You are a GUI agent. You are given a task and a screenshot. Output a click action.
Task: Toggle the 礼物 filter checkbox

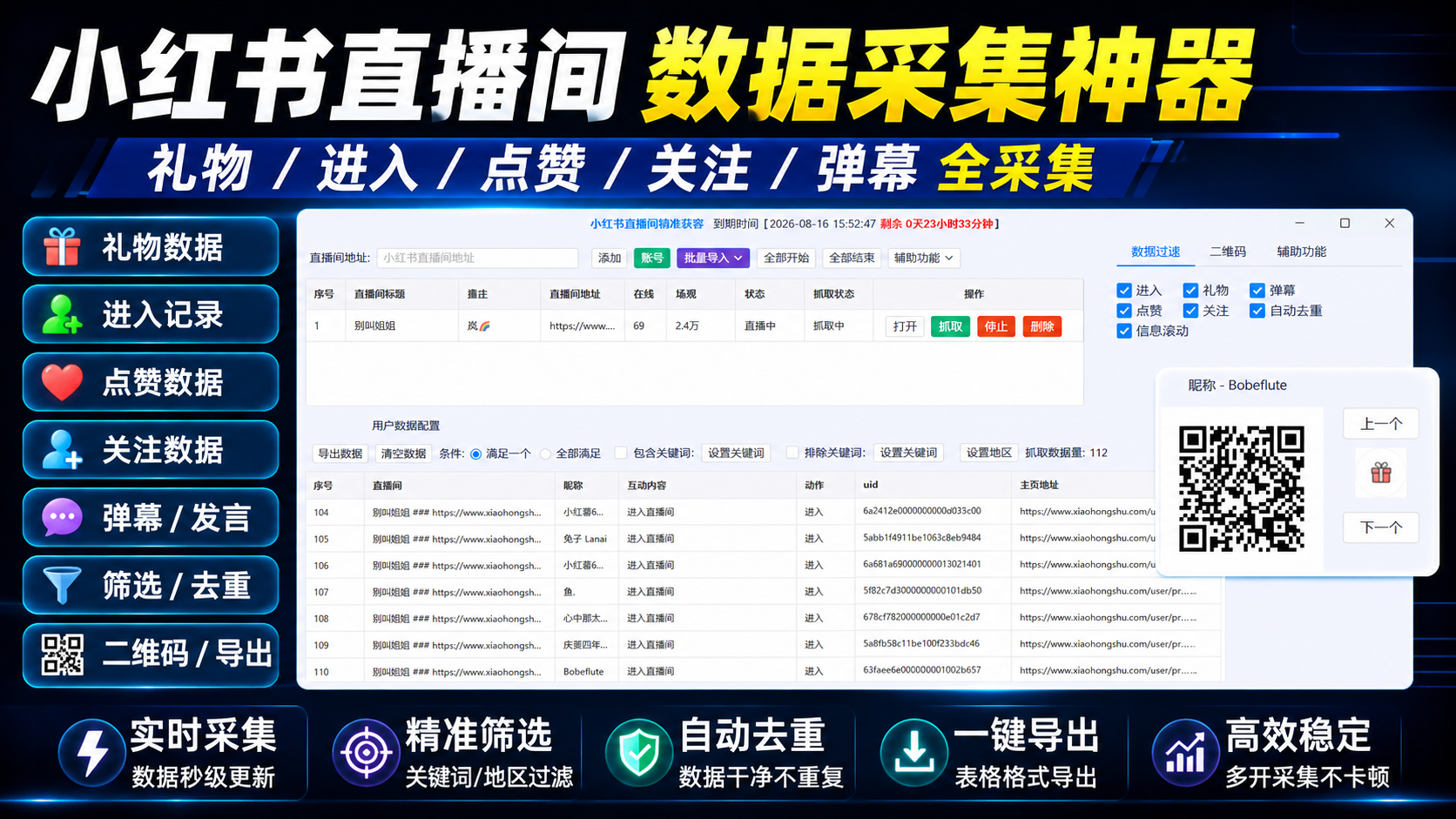[x=1190, y=291]
